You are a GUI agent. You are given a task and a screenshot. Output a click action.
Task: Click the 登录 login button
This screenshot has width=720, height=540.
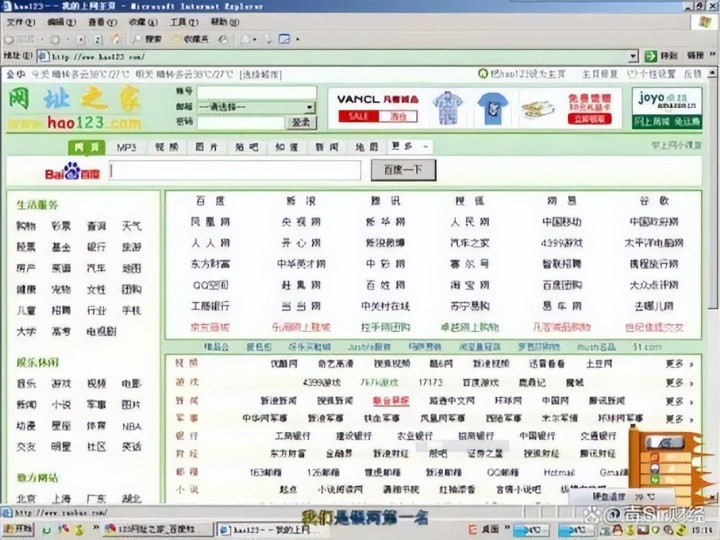pyautogui.click(x=301, y=122)
